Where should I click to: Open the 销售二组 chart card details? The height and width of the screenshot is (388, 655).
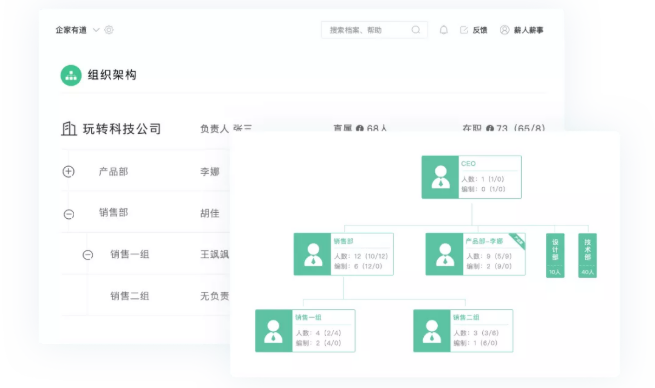point(481,331)
